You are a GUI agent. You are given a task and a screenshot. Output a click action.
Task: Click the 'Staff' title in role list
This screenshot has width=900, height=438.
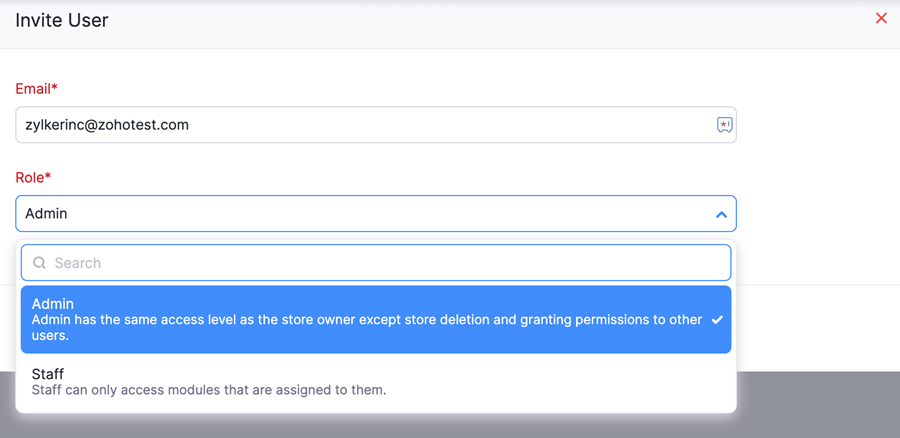(x=48, y=374)
